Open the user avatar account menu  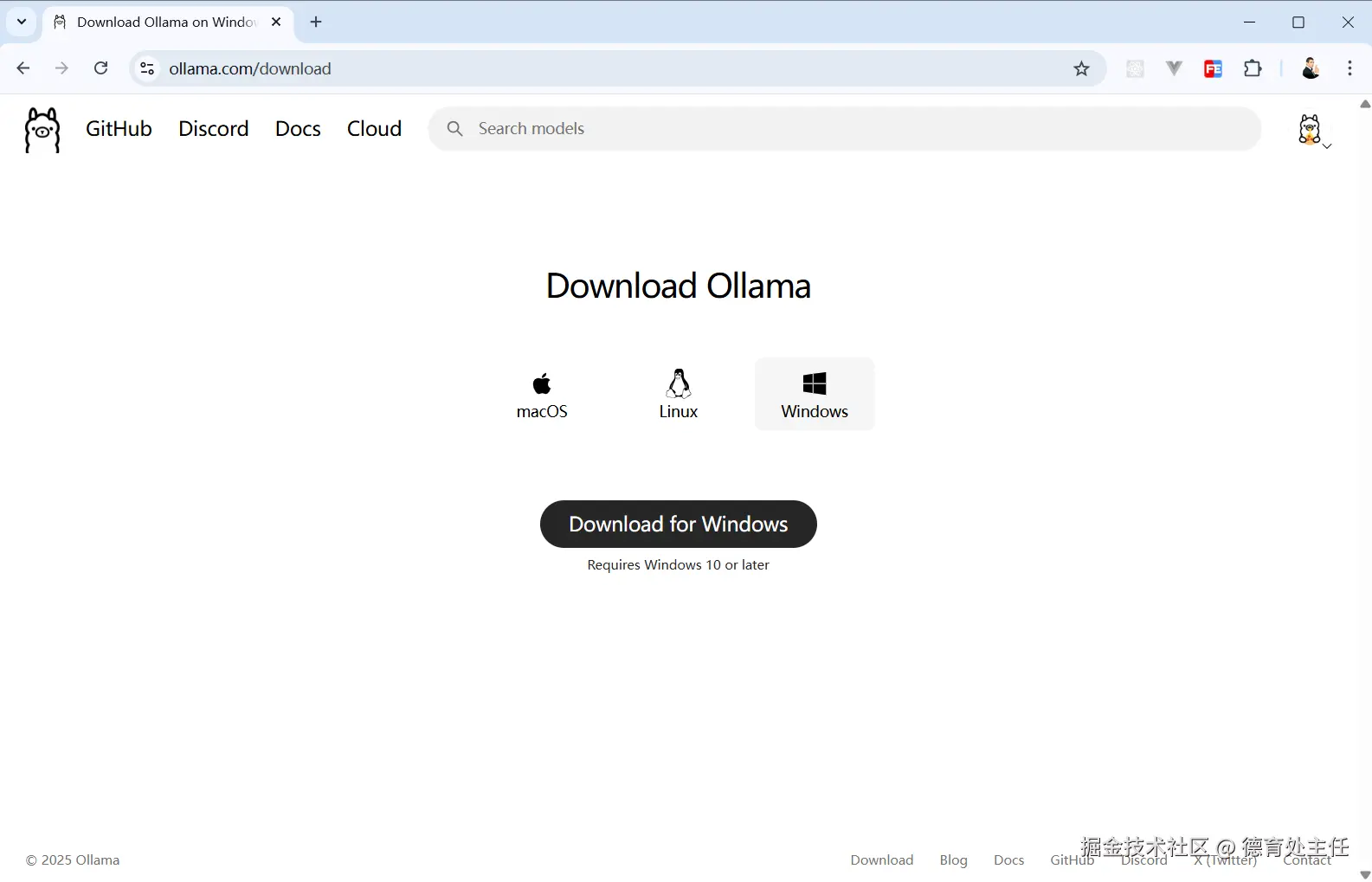click(x=1312, y=131)
